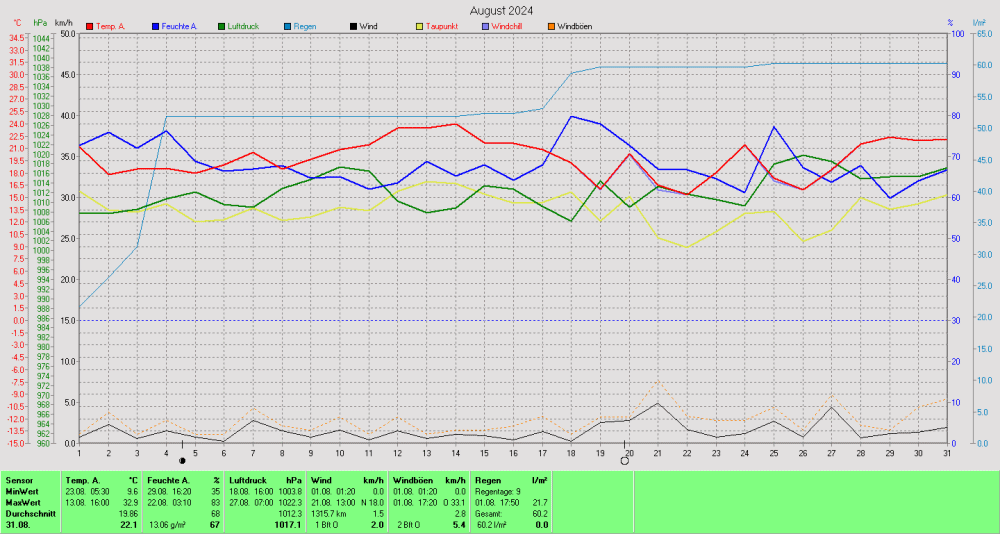
Task: Click the green Luftdruck legend square
Action: click(221, 26)
